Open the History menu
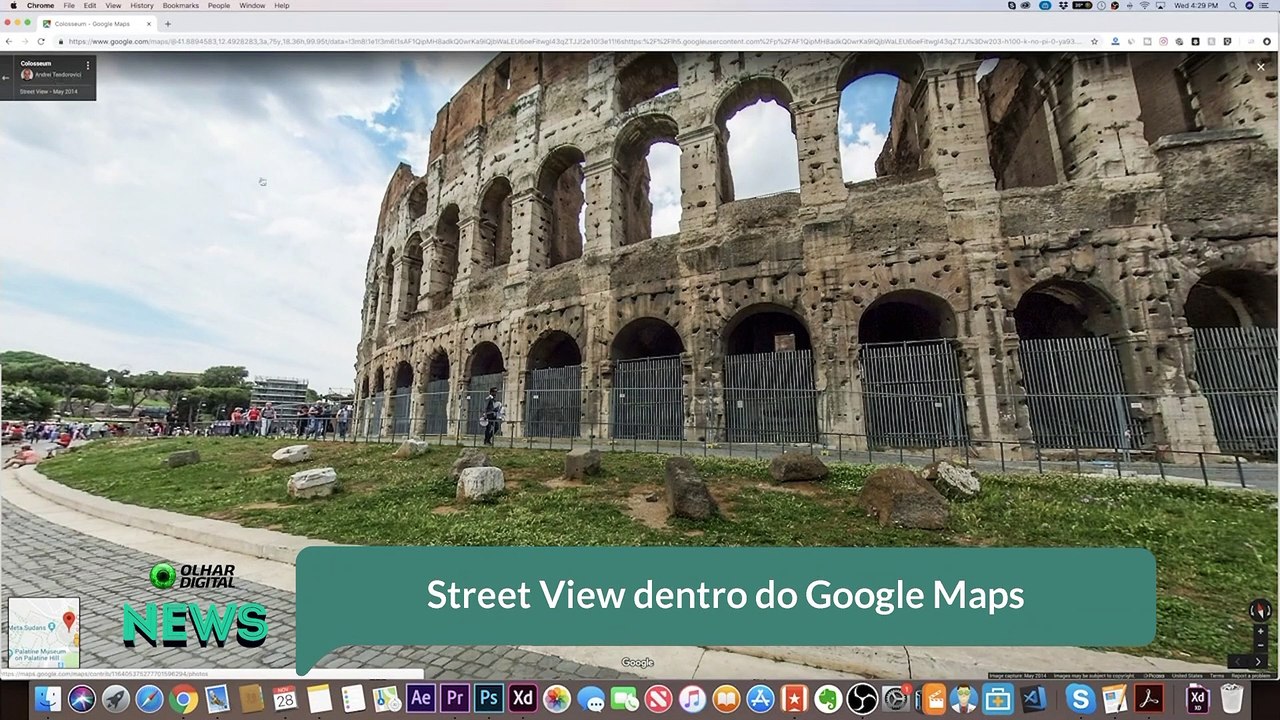Screen dimensions: 1280x720 point(142,5)
